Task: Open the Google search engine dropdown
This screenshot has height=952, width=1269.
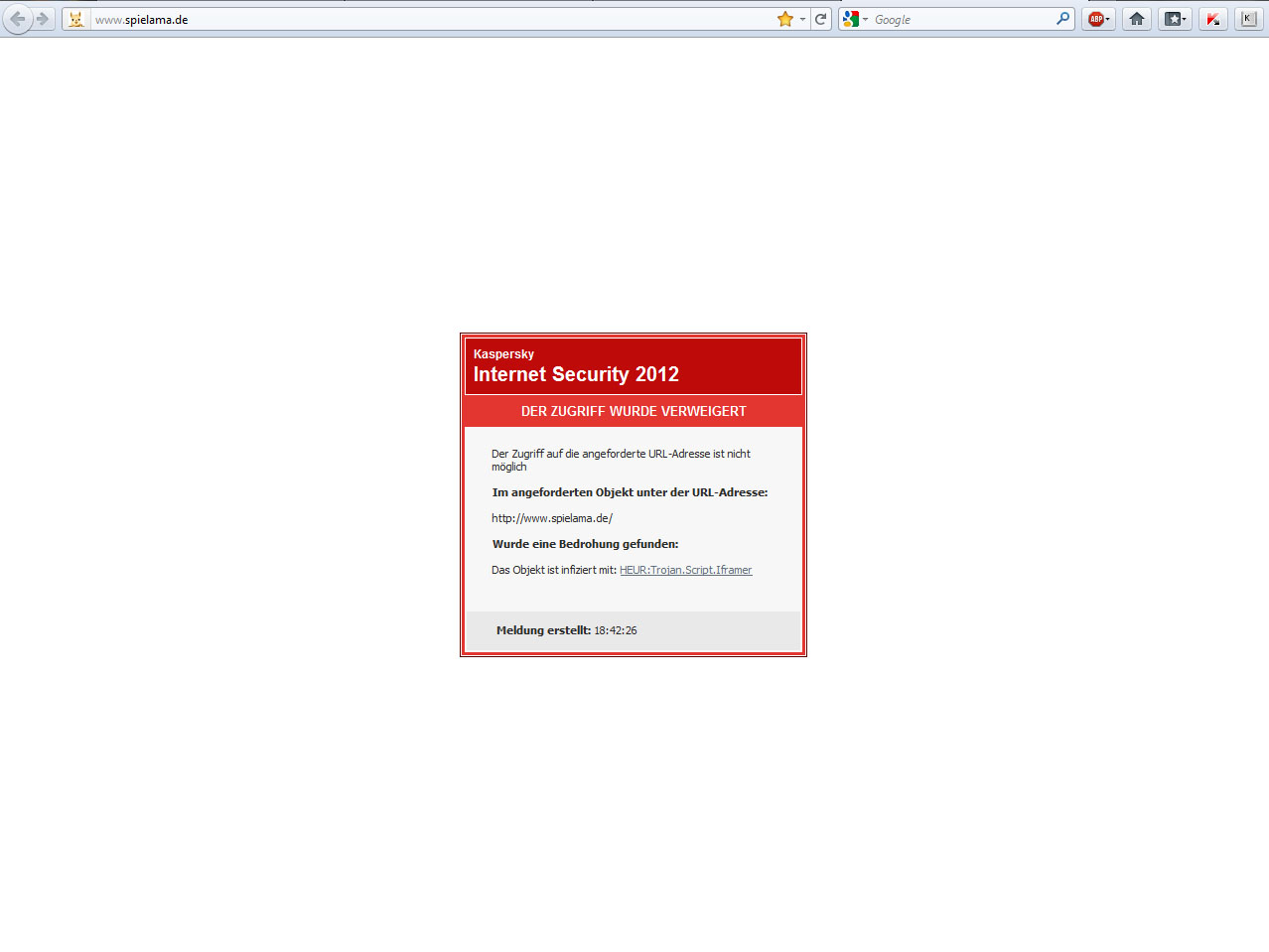Action: tap(854, 19)
